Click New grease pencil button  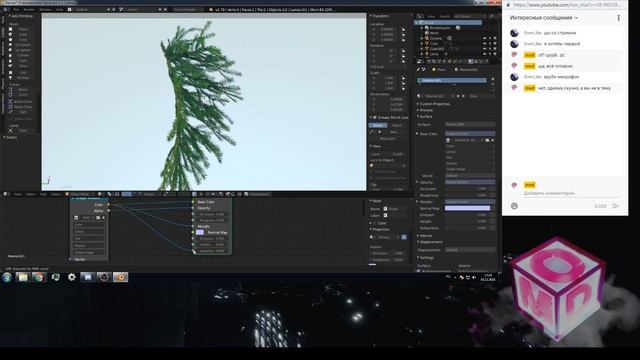click(394, 132)
